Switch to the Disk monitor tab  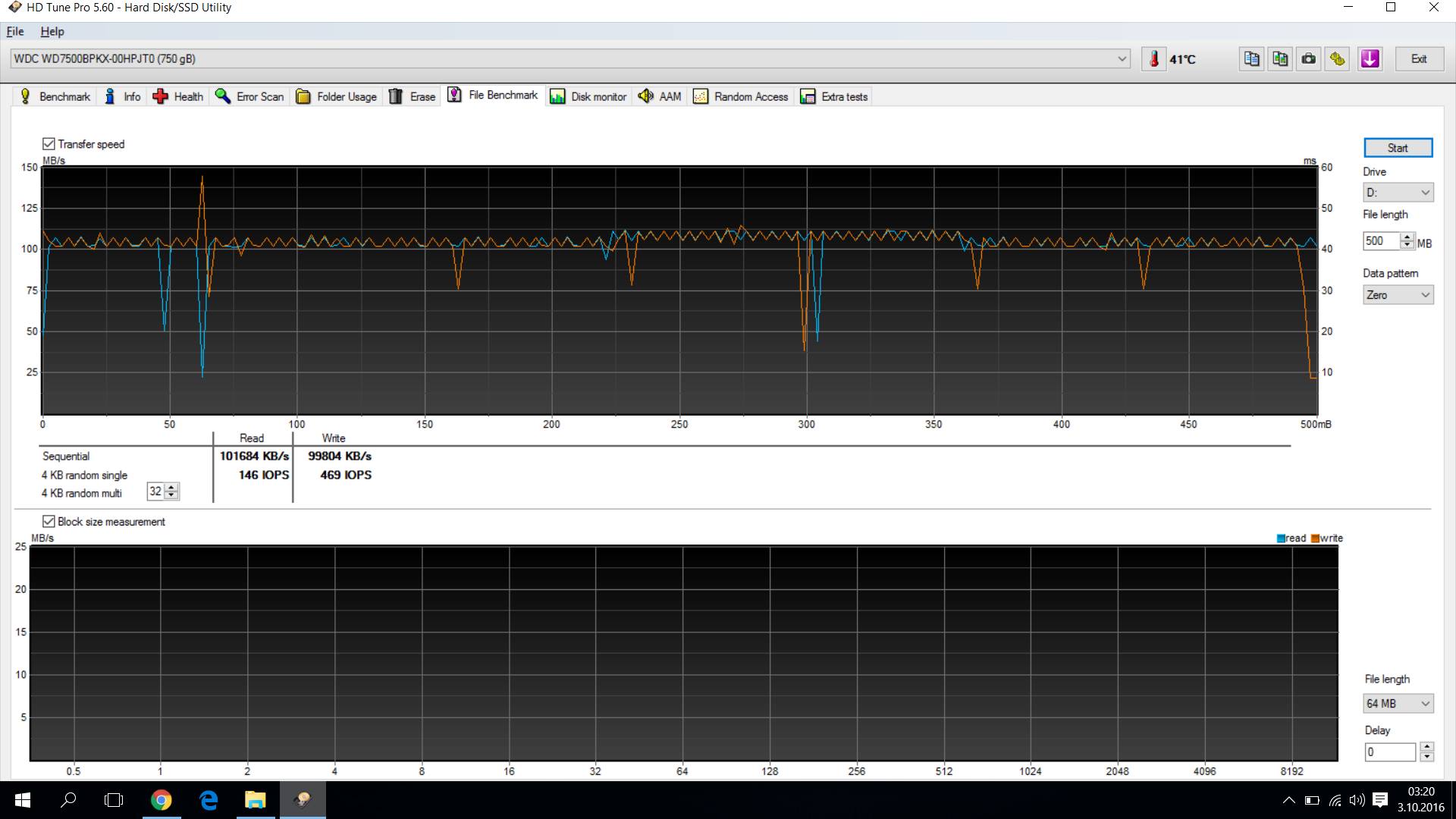tap(589, 96)
